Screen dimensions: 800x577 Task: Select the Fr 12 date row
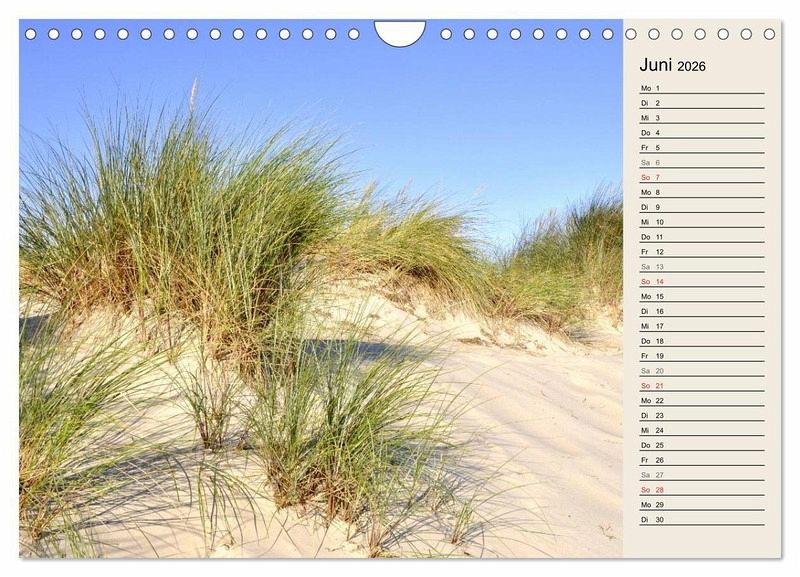702,252
